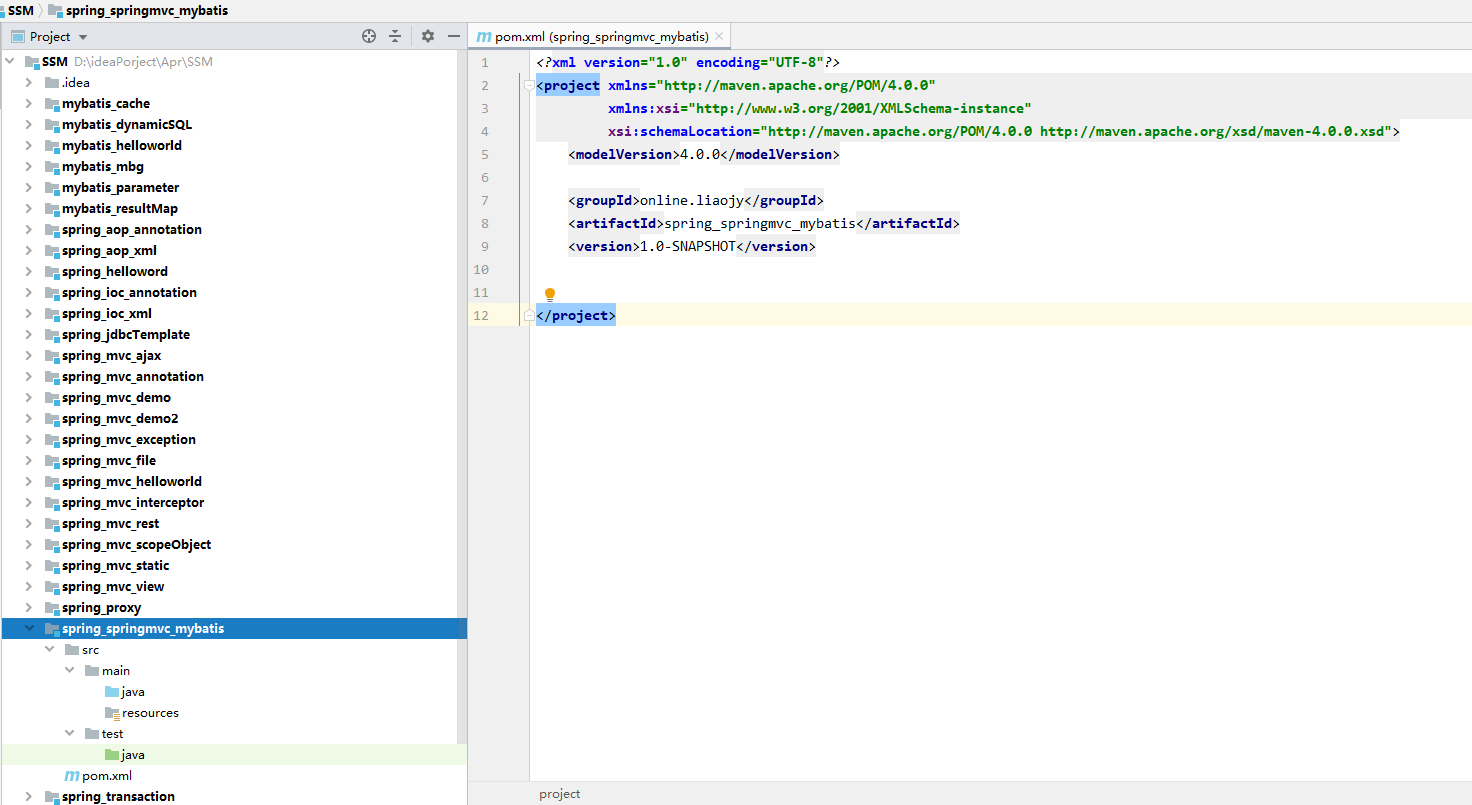Select spring_mvc_annotation module

pos(133,377)
